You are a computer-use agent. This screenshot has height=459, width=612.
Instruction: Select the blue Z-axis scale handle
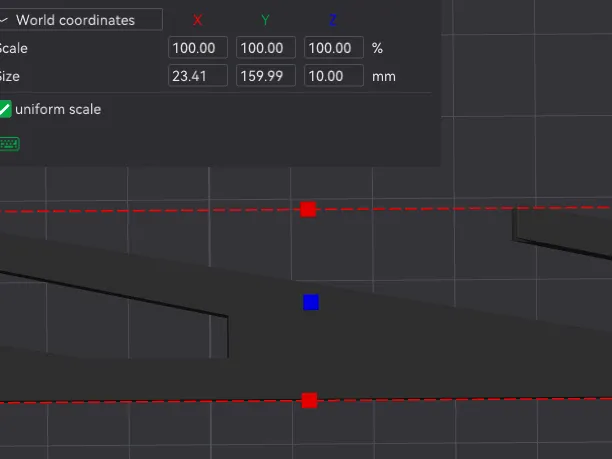tap(311, 302)
